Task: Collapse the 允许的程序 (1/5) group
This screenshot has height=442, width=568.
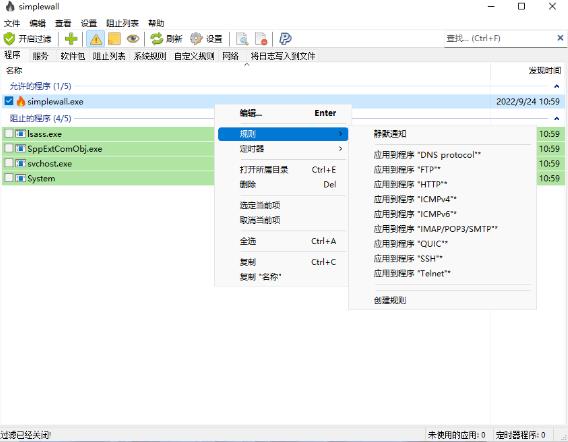Action: tap(556, 86)
